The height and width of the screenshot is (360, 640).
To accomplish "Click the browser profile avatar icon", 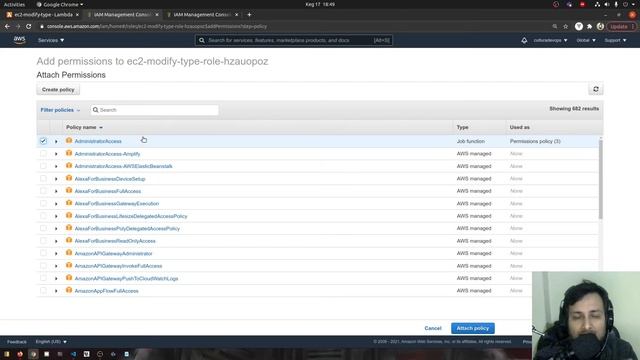I will click(x=600, y=26).
